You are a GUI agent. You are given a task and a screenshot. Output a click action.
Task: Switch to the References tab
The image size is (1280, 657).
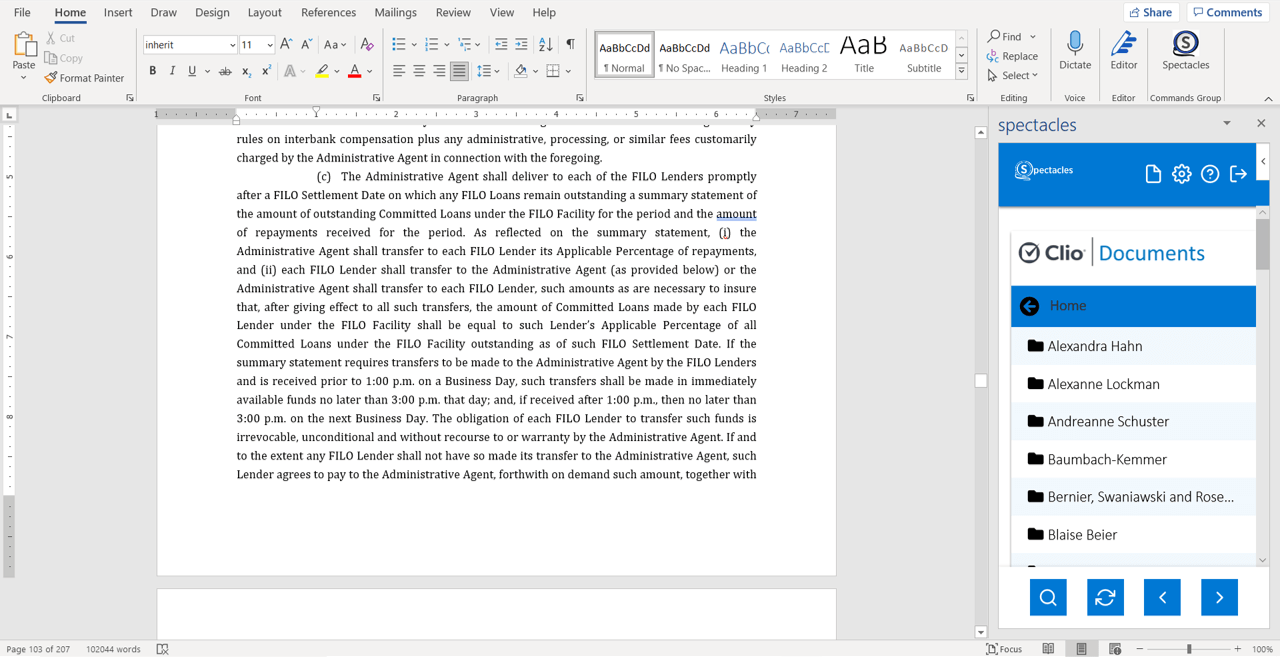[x=328, y=12]
